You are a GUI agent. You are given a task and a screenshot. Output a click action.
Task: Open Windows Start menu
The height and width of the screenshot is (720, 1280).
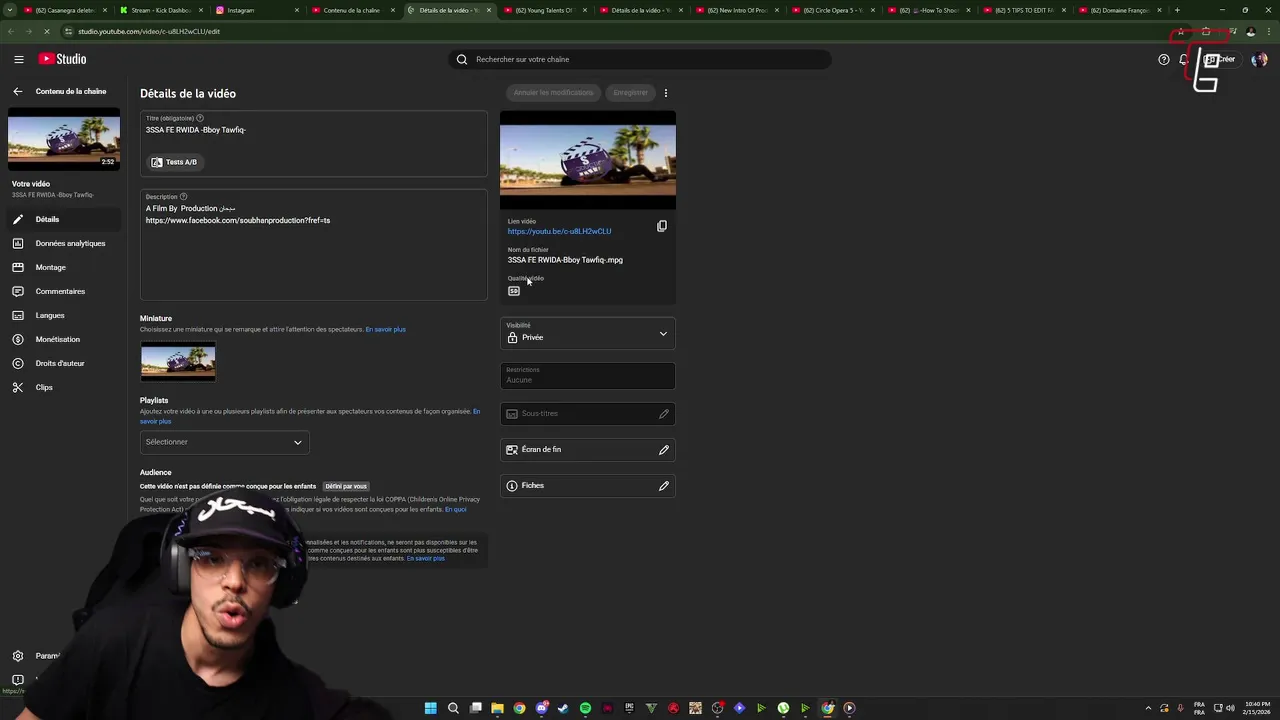[x=430, y=708]
